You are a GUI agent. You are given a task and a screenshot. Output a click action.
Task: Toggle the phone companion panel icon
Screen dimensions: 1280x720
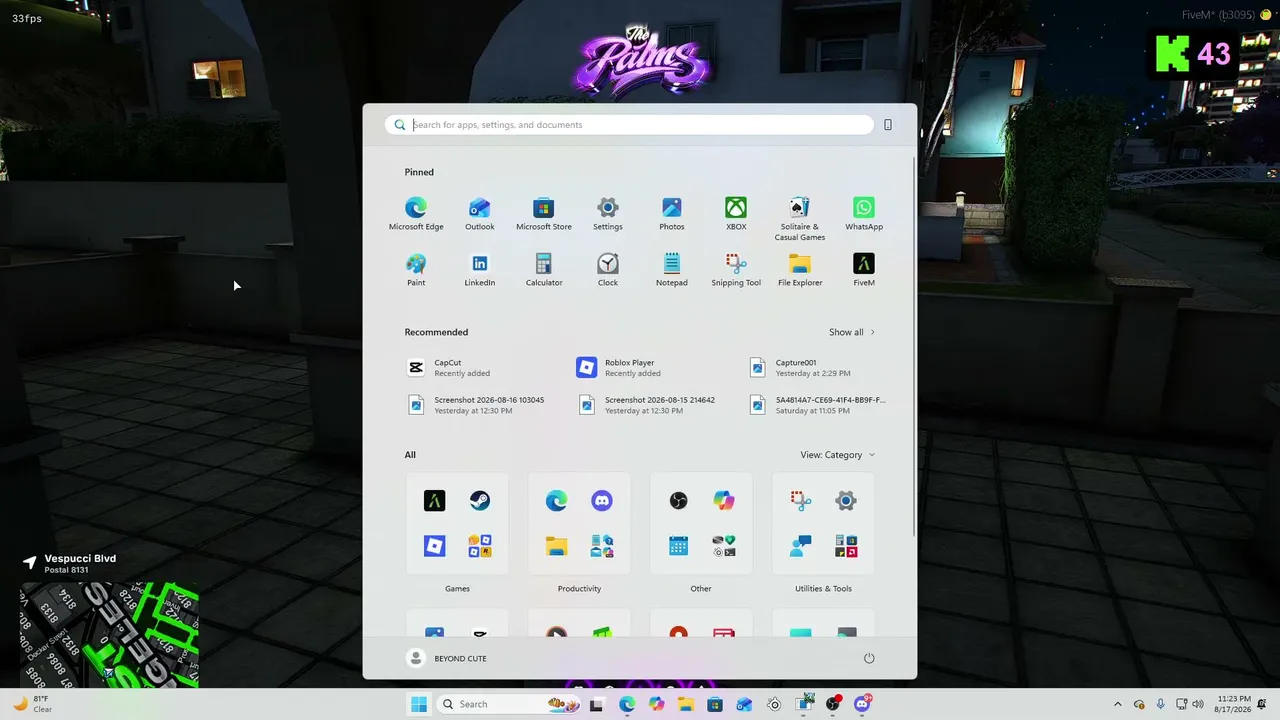[x=888, y=125]
